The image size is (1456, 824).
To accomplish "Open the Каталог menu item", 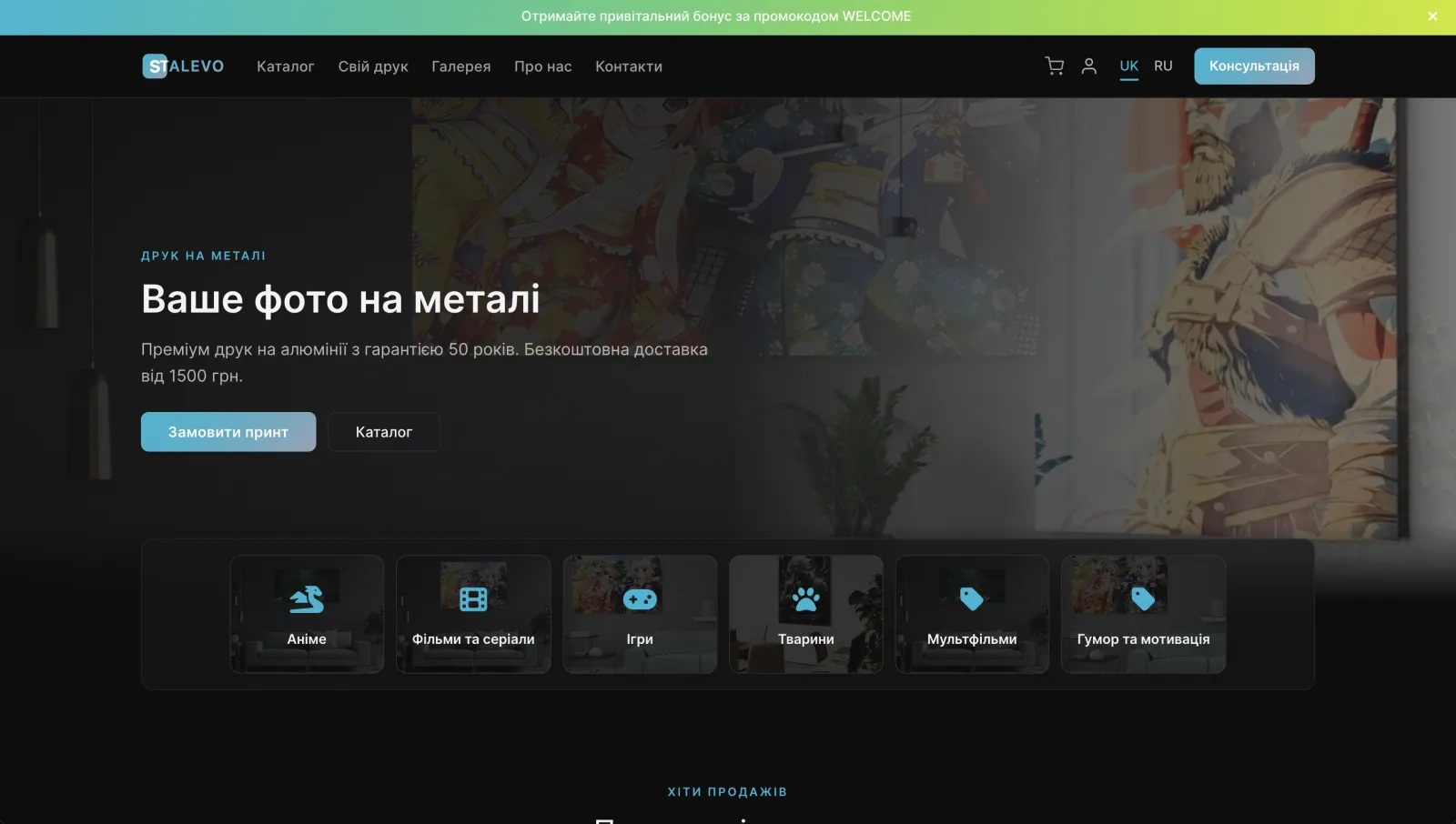I will click(x=286, y=66).
